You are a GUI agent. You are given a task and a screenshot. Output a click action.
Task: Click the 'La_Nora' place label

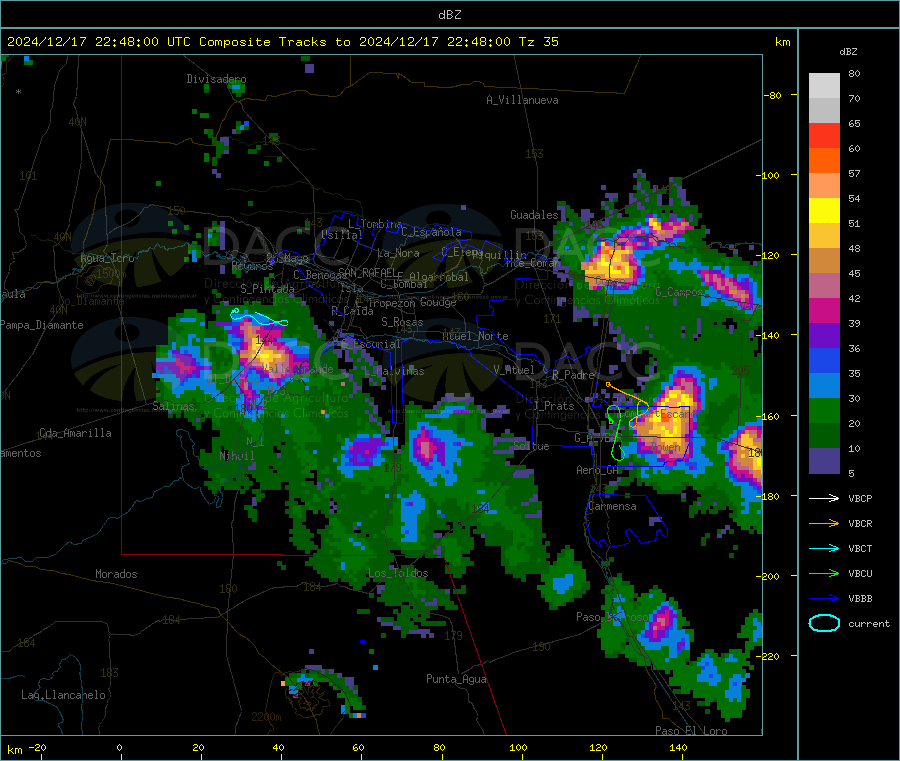click(x=398, y=253)
